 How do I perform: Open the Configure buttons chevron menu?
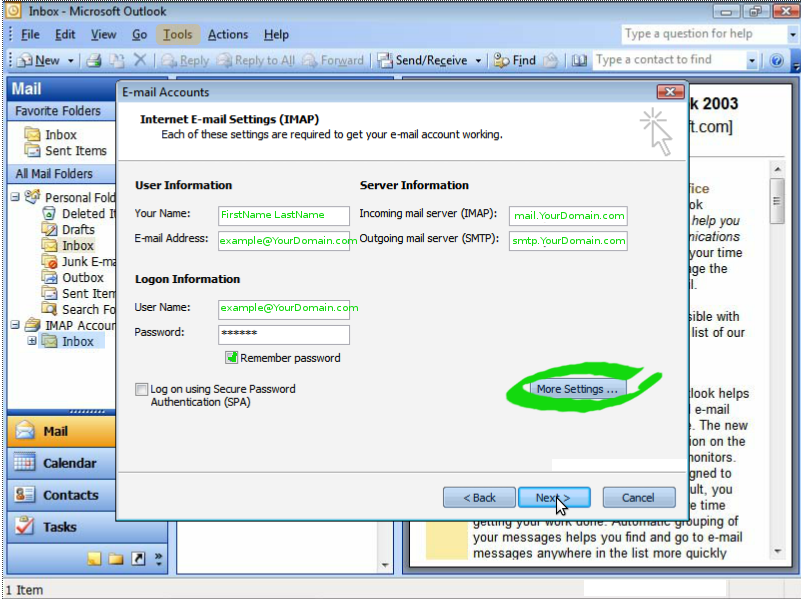tap(158, 558)
